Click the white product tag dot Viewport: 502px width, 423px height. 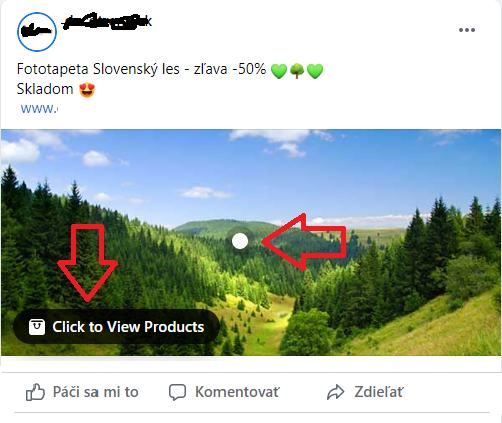pos(240,241)
